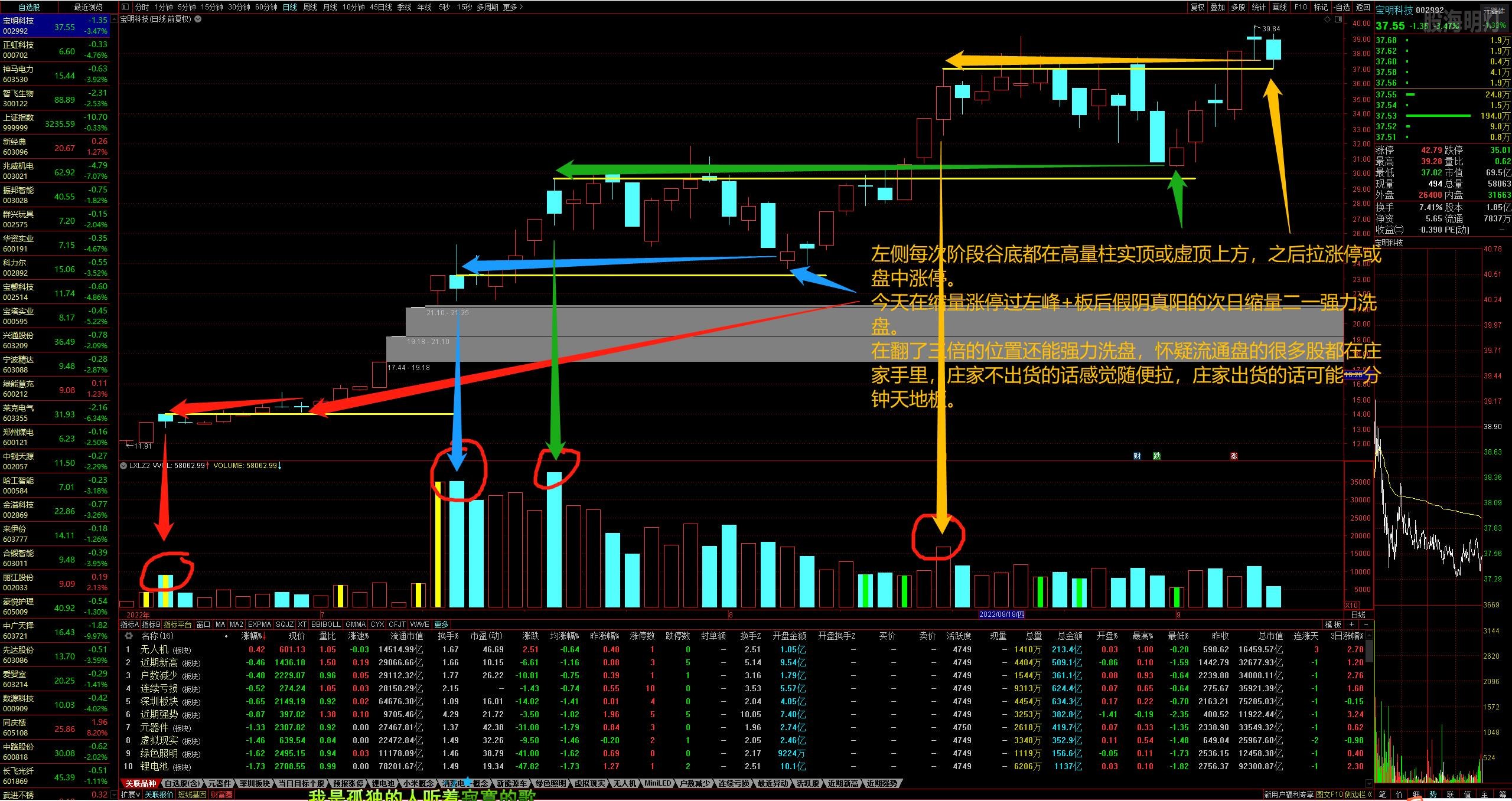Open the 模板 template button

[x=1333, y=624]
